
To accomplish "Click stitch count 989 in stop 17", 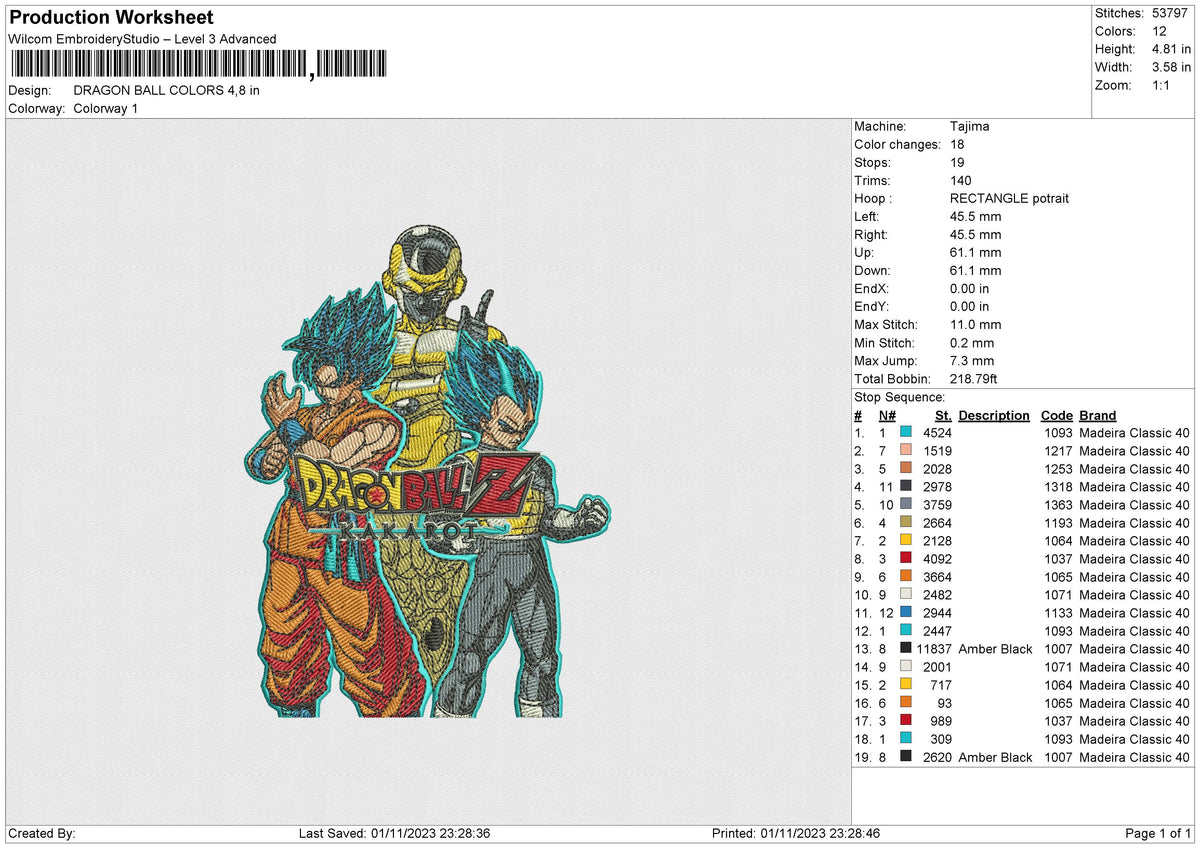I will click(941, 721).
